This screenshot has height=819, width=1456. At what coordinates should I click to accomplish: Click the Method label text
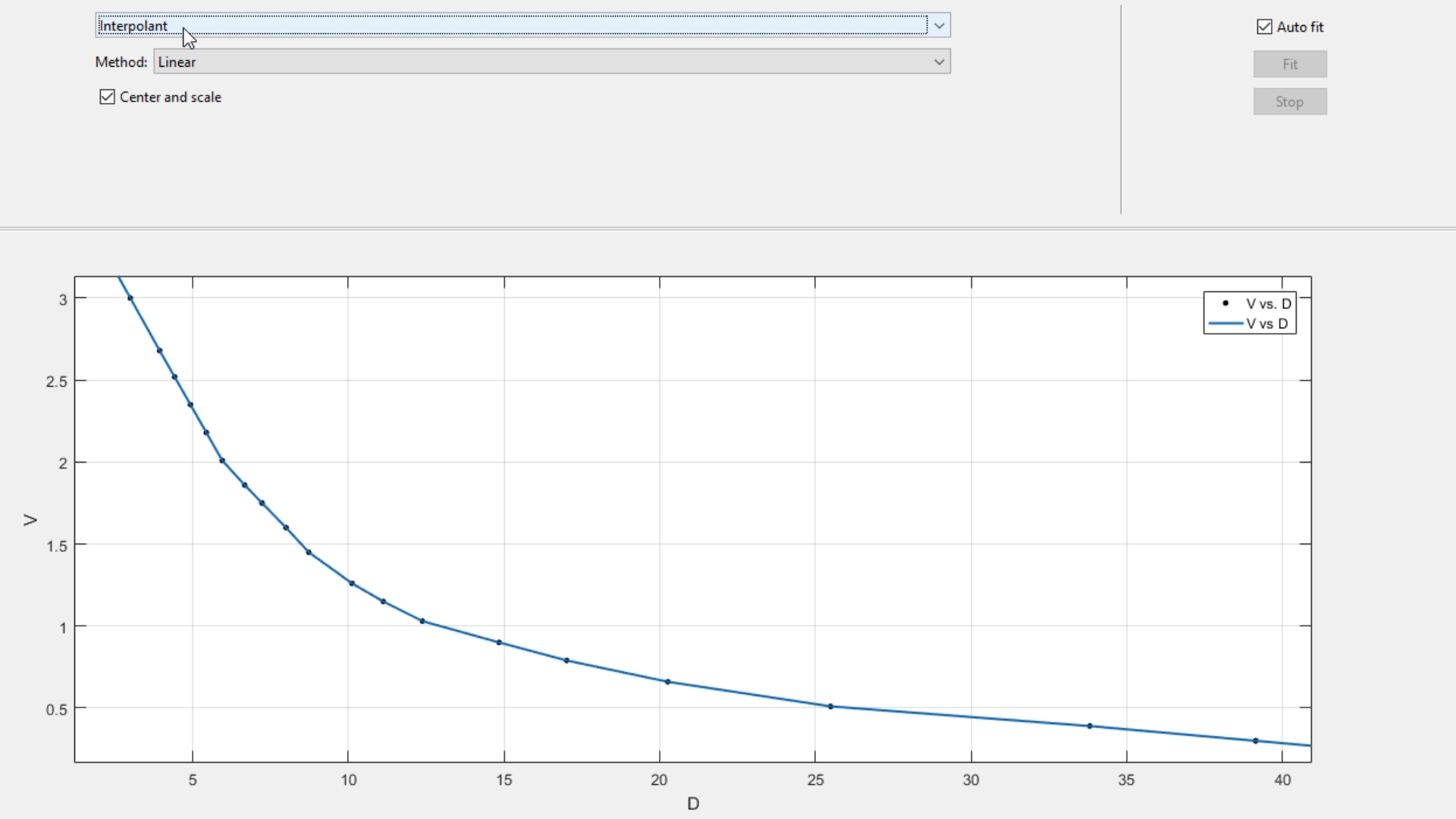pos(121,62)
